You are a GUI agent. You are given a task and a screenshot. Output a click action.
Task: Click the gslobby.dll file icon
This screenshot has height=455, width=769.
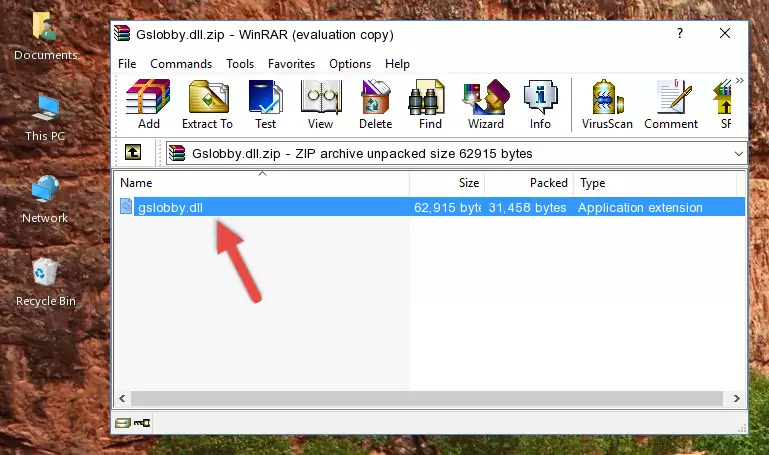click(126, 206)
